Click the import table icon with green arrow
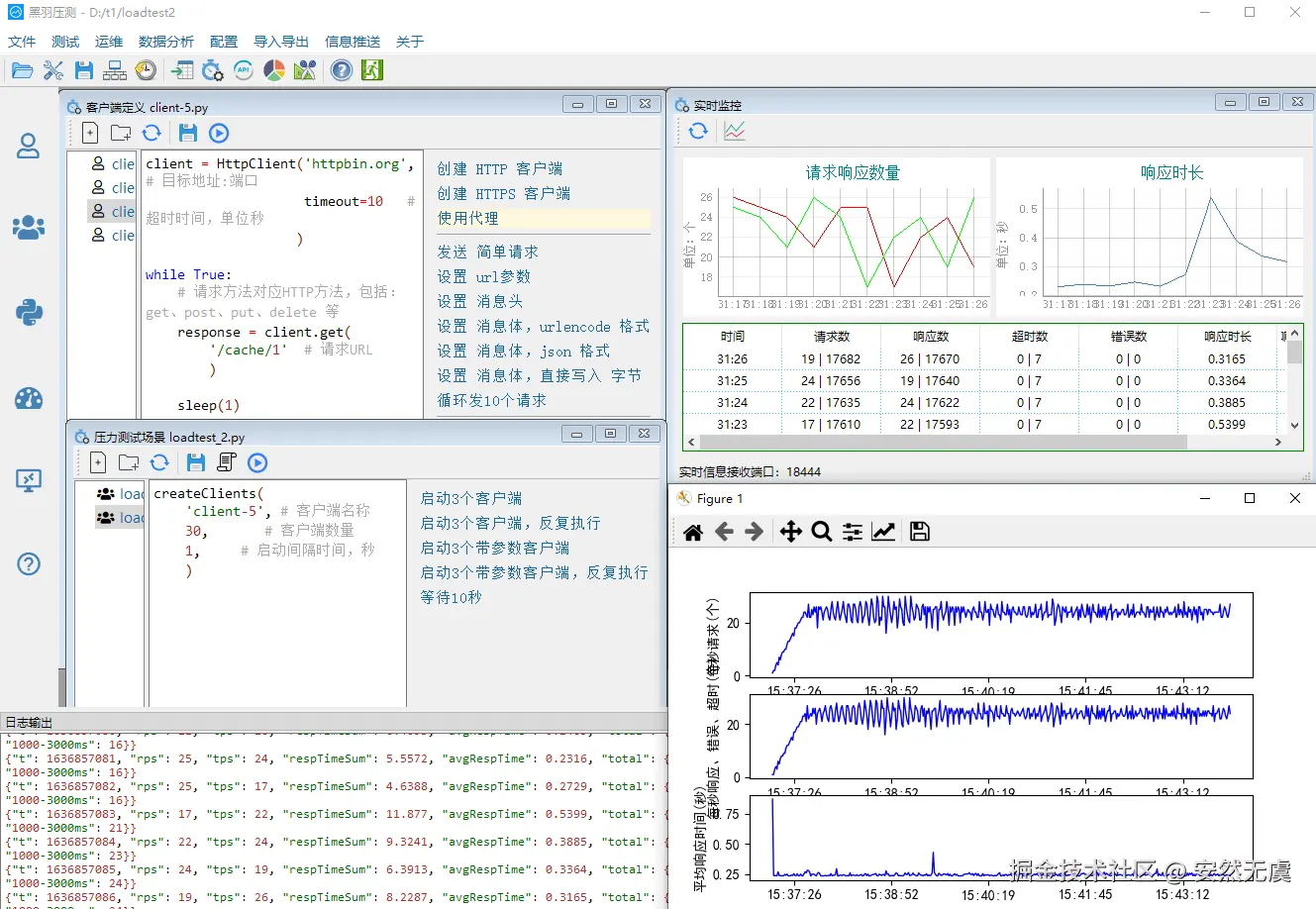This screenshot has width=1316, height=909. coord(182,70)
